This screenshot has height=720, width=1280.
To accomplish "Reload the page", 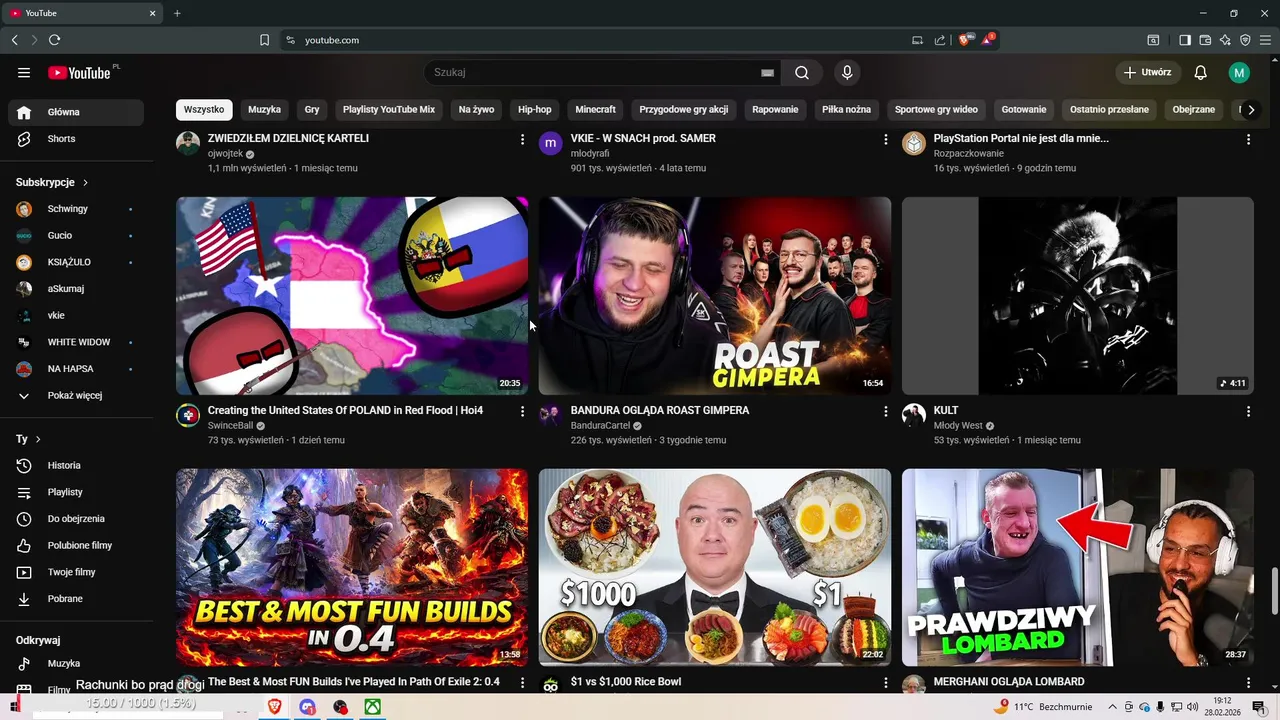I will point(54,40).
